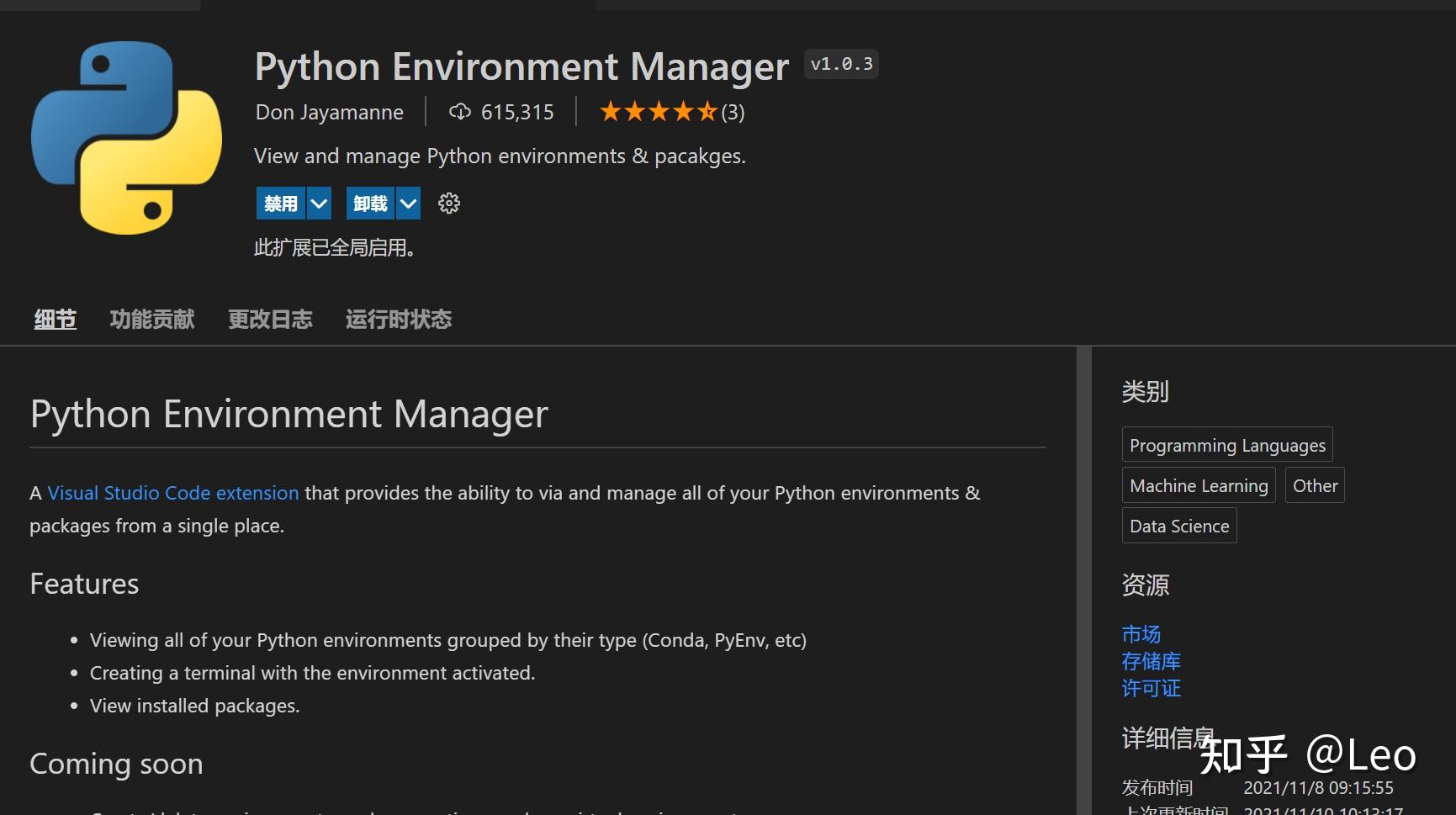This screenshot has width=1456, height=815.
Task: Click the 禁用 (disable) button
Action: [x=279, y=203]
